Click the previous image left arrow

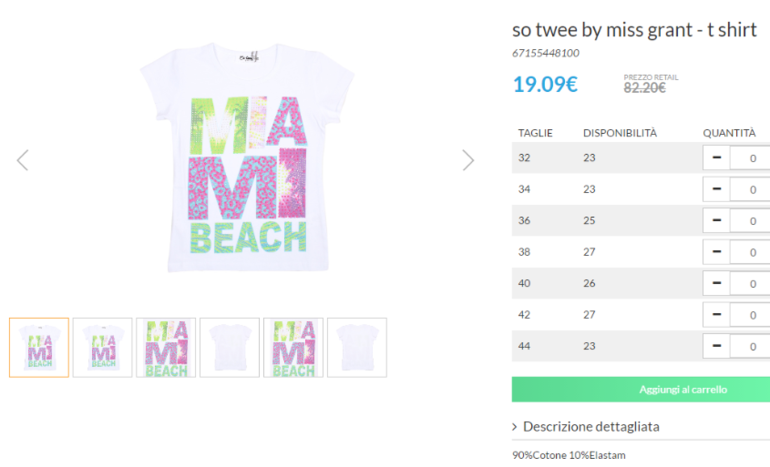[x=22, y=160]
